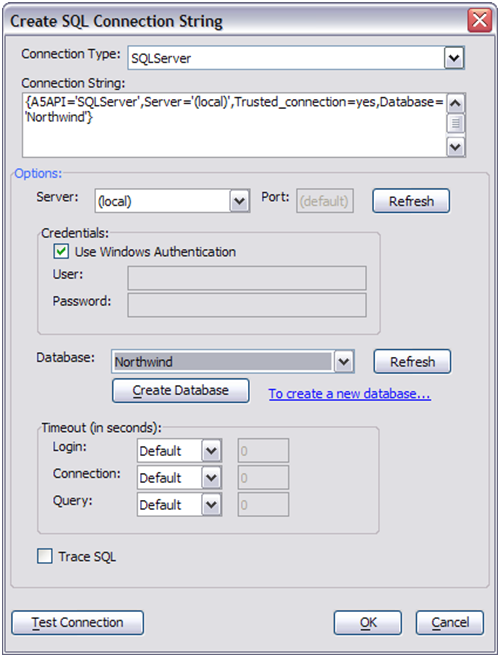
Task: Click the Create Database button
Action: [x=181, y=391]
